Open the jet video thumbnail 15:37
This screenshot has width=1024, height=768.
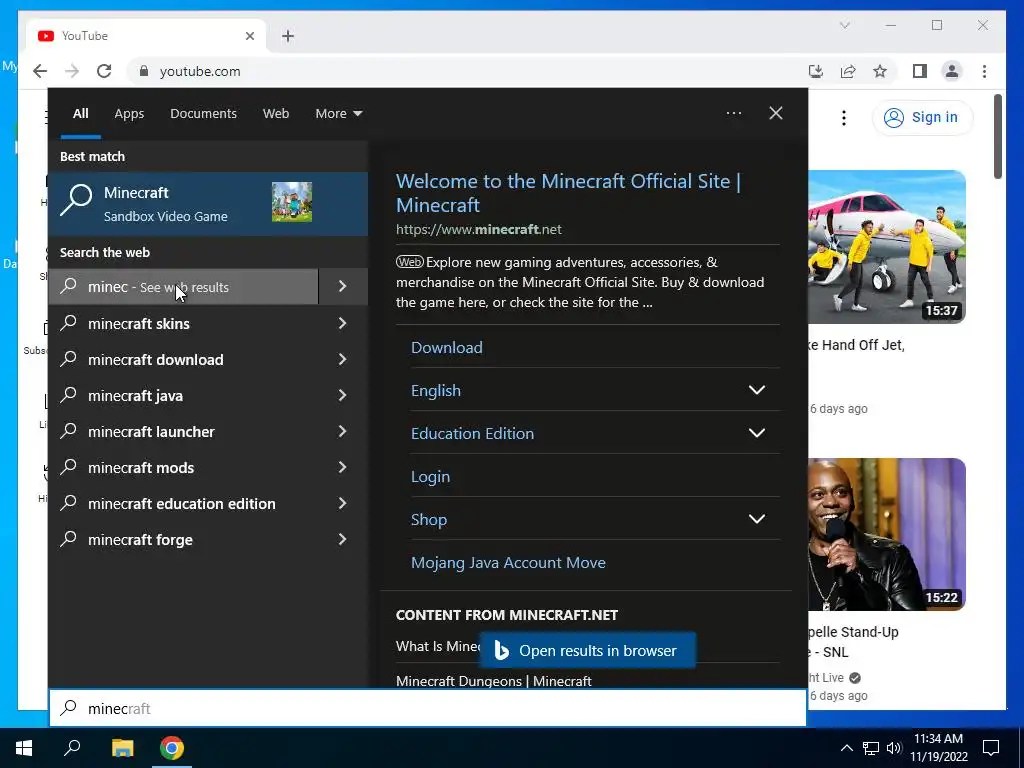click(887, 247)
